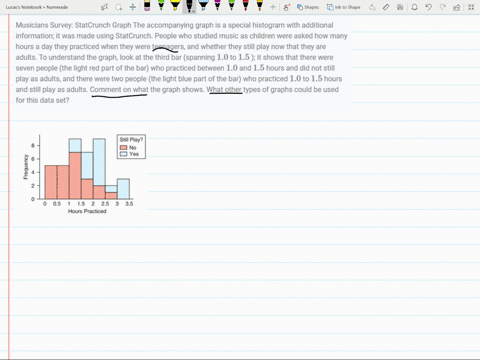
Task: Click the 'What other' underlined text
Action: [x=224, y=90]
